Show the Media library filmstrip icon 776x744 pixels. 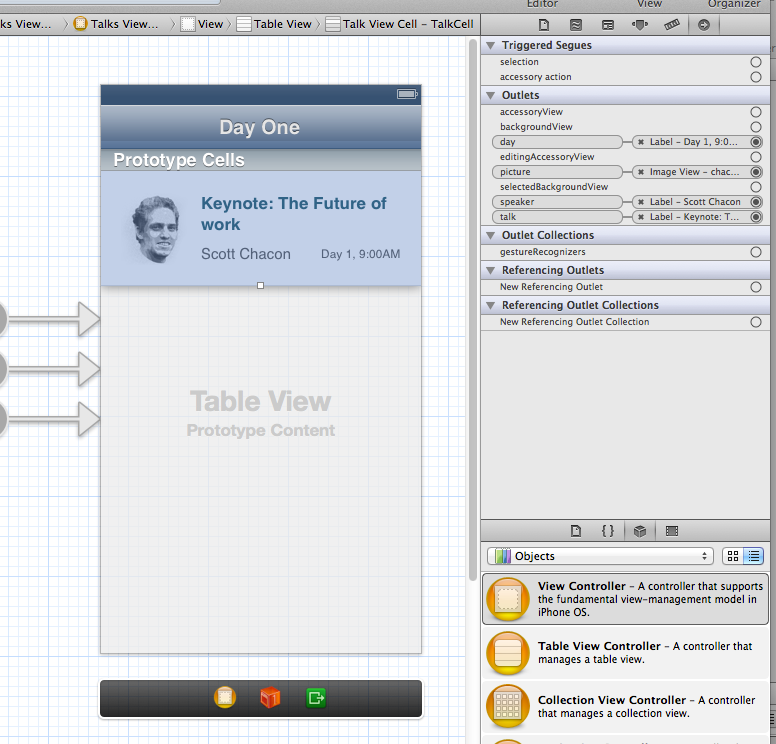tap(672, 531)
